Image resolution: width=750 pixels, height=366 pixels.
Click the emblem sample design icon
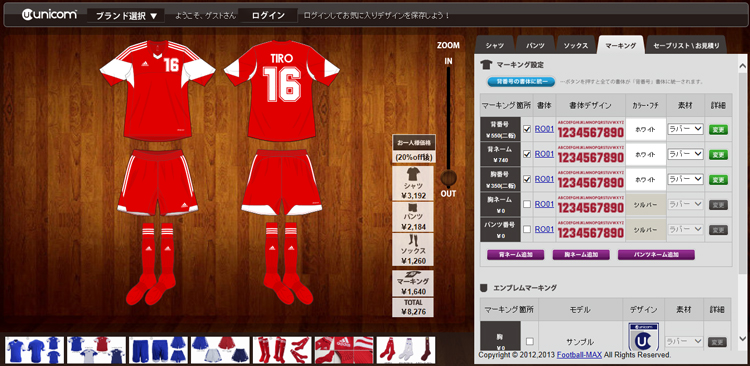click(643, 337)
